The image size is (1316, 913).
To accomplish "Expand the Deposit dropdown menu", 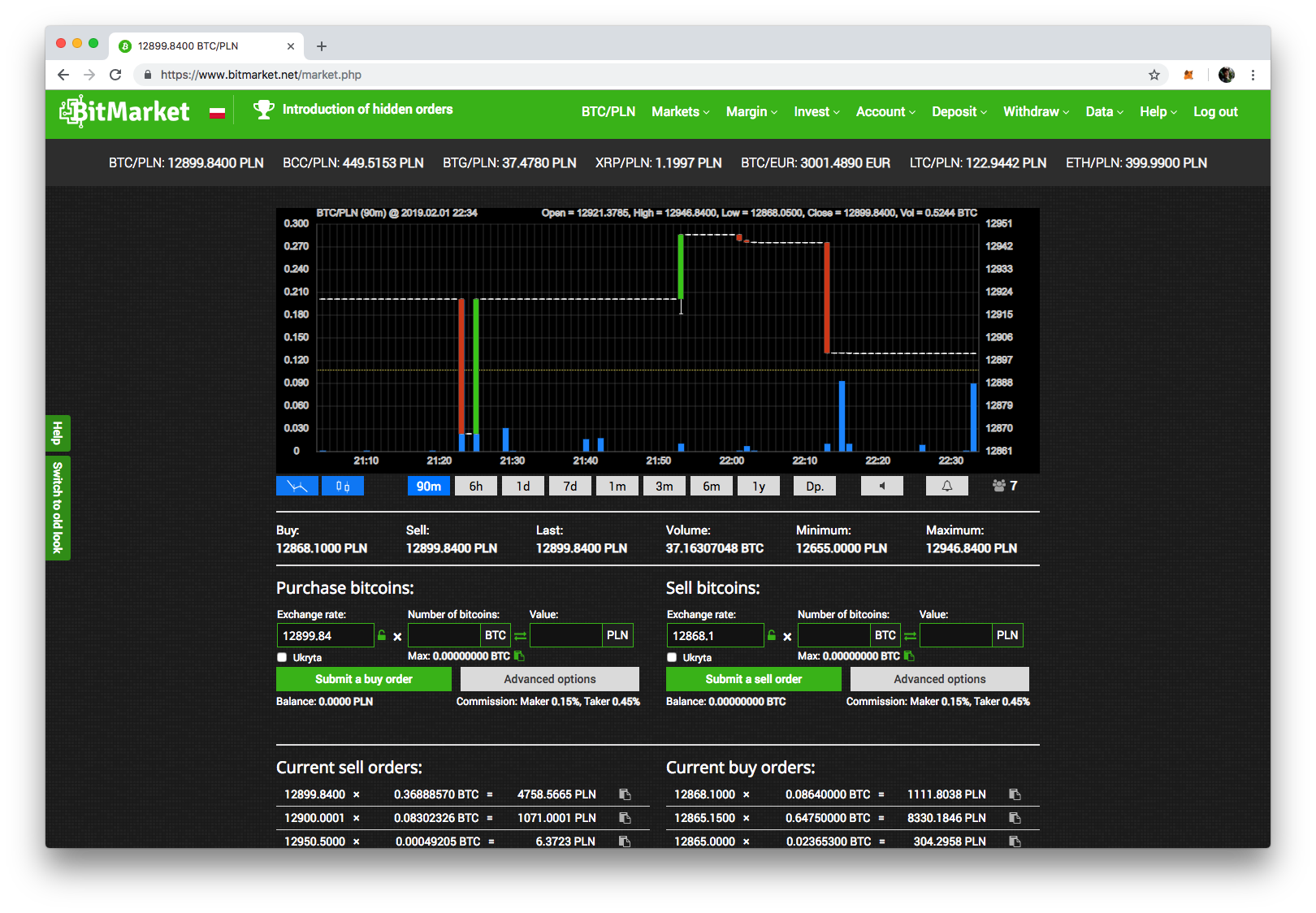I will [x=959, y=112].
